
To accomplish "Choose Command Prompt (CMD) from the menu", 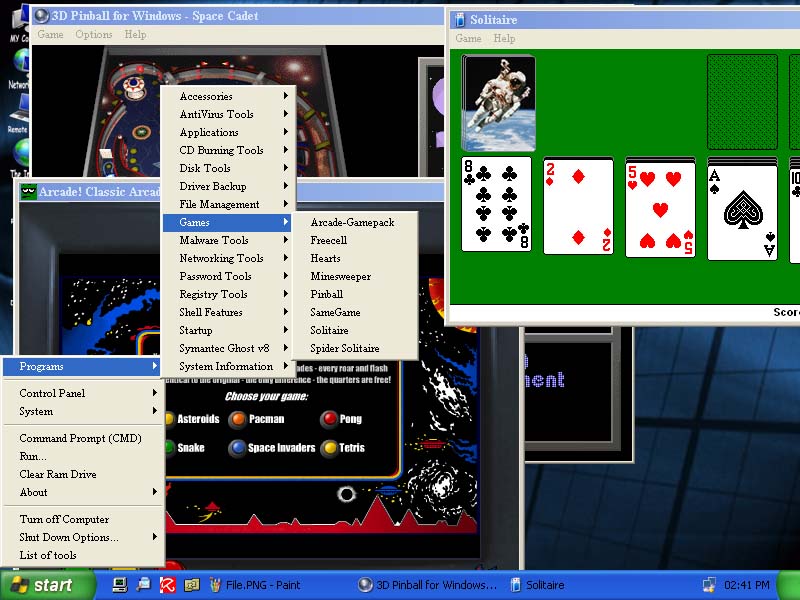I will click(80, 438).
